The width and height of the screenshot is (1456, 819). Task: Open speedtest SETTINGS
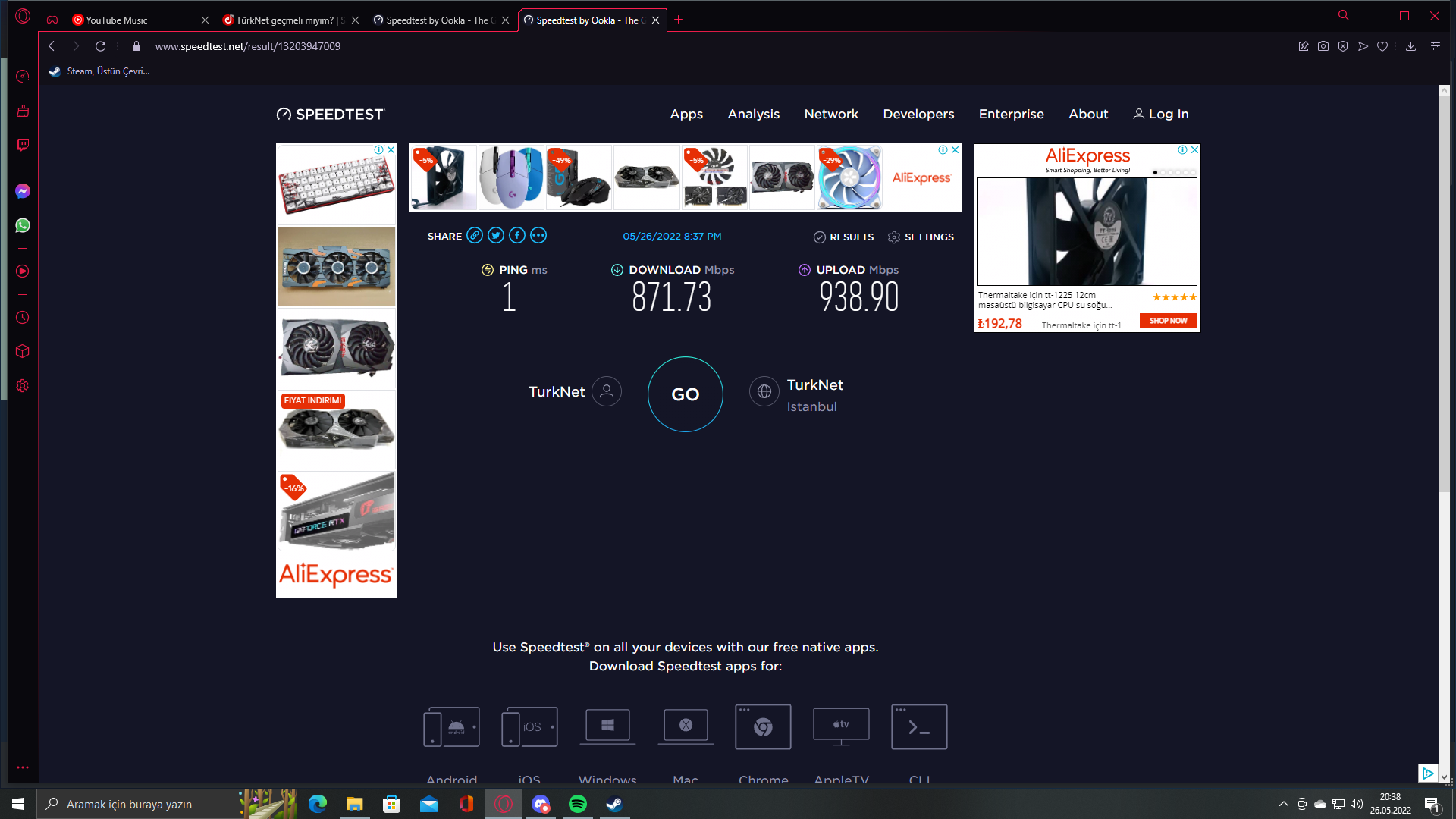tap(921, 237)
